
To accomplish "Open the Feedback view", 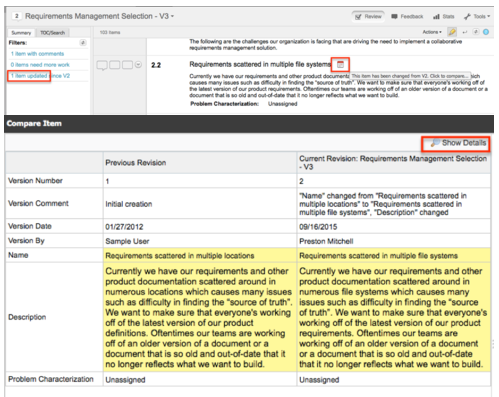I will (407, 16).
